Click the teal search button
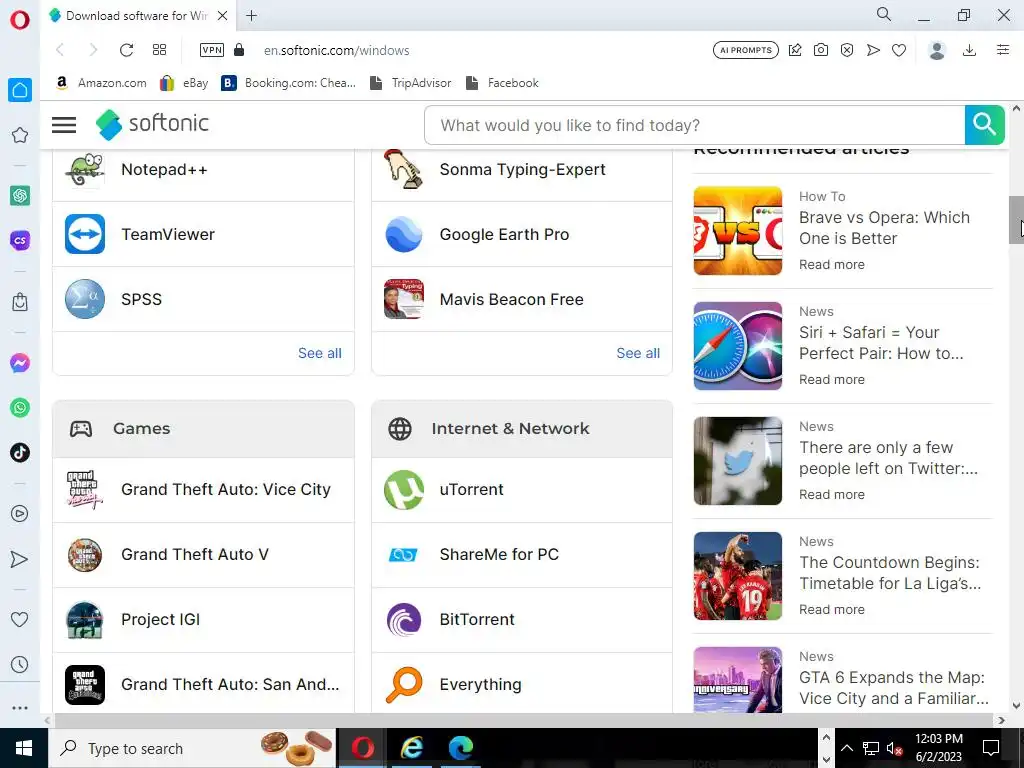Screen dimensions: 1024x768 (984, 125)
